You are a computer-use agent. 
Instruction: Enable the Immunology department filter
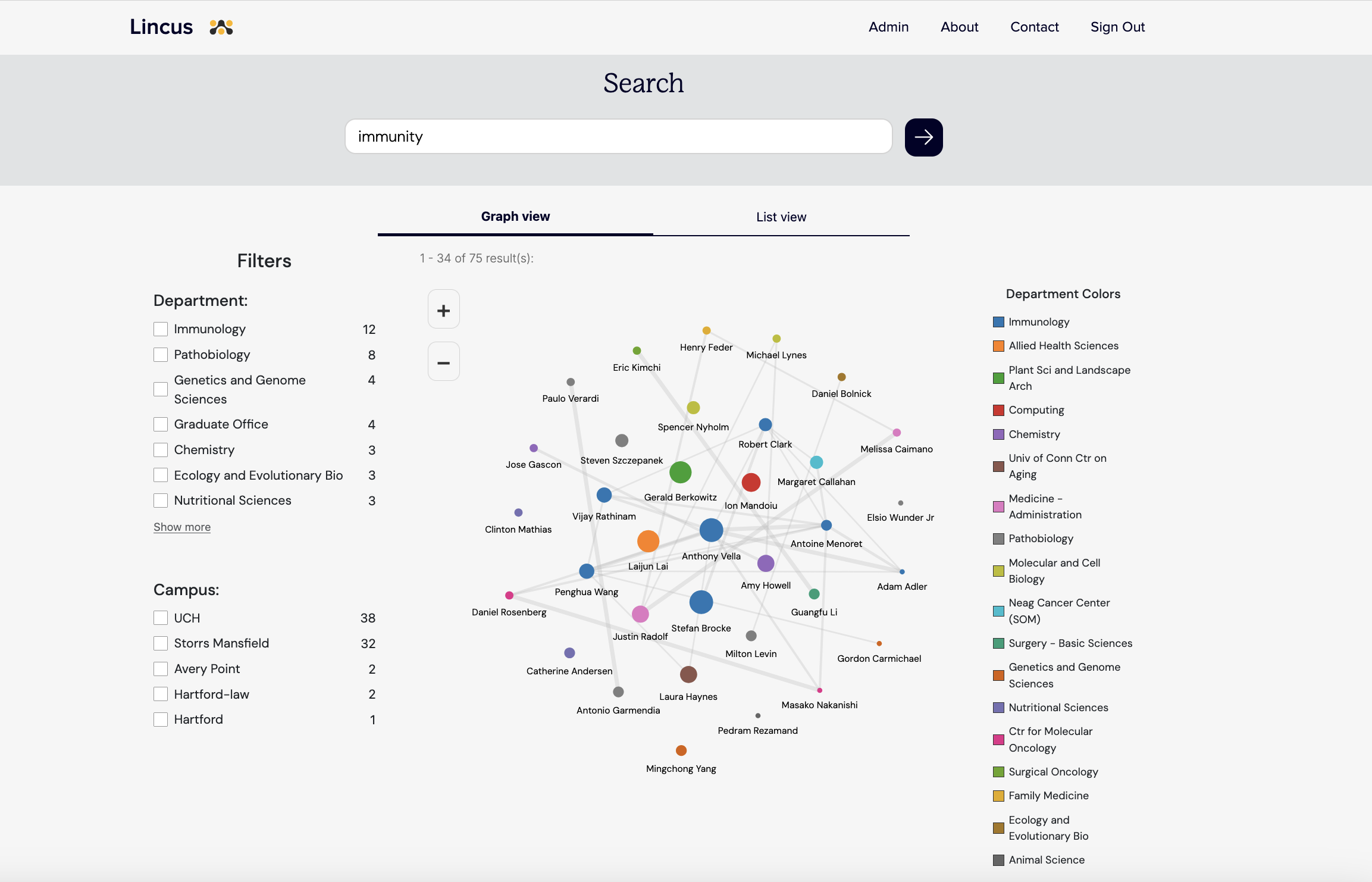pos(161,329)
